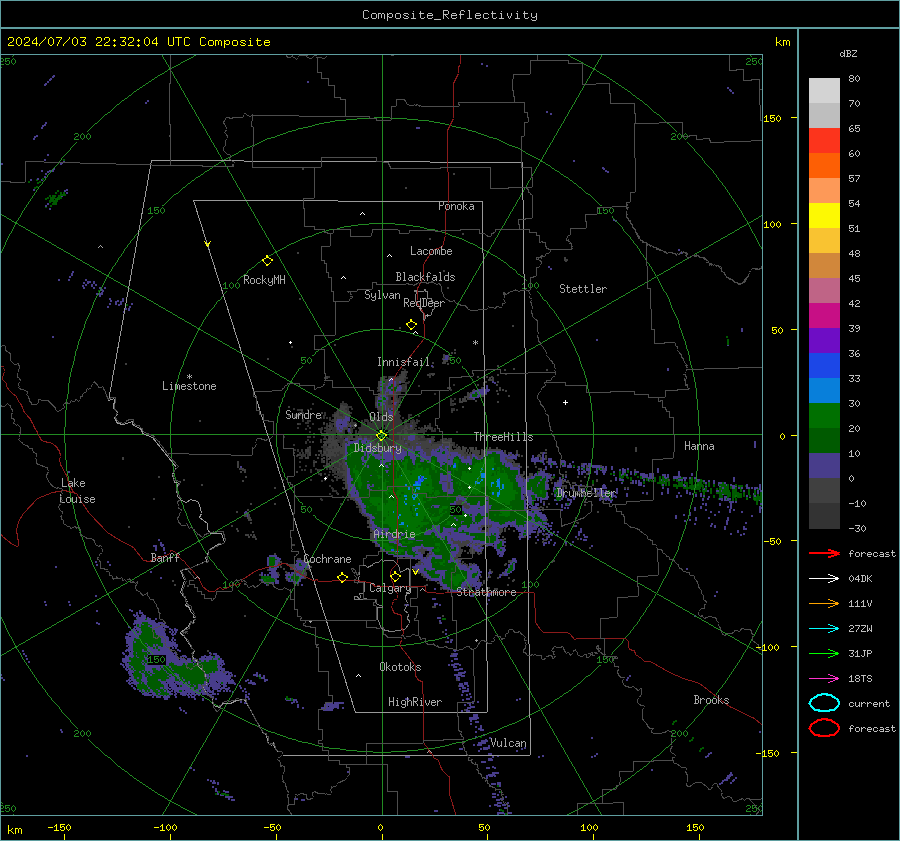Pick the light grey 70-80 dBZ band
Viewport: 900px width, 841px height.
point(824,91)
